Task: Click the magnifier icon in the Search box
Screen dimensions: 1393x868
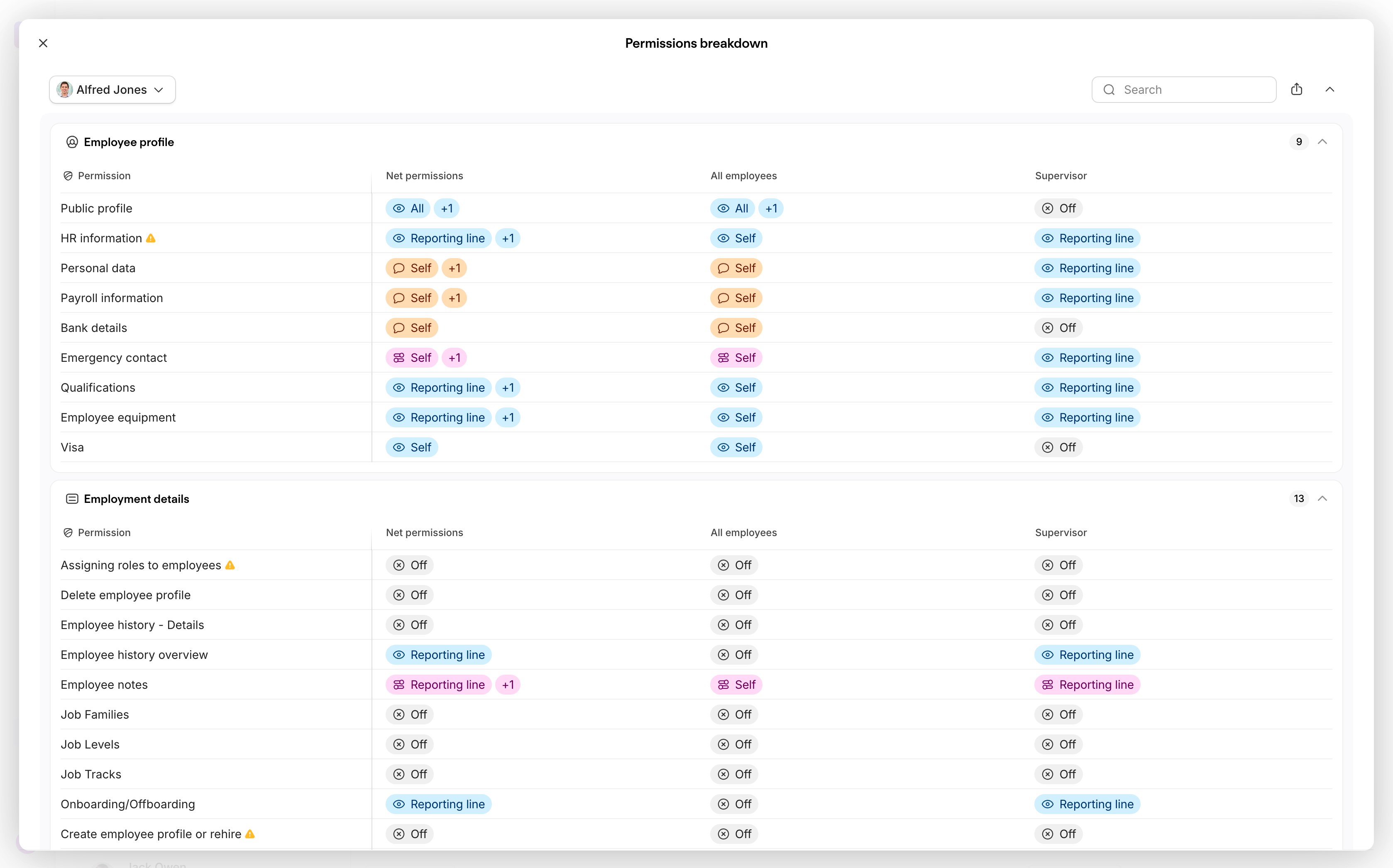Action: coord(1110,90)
